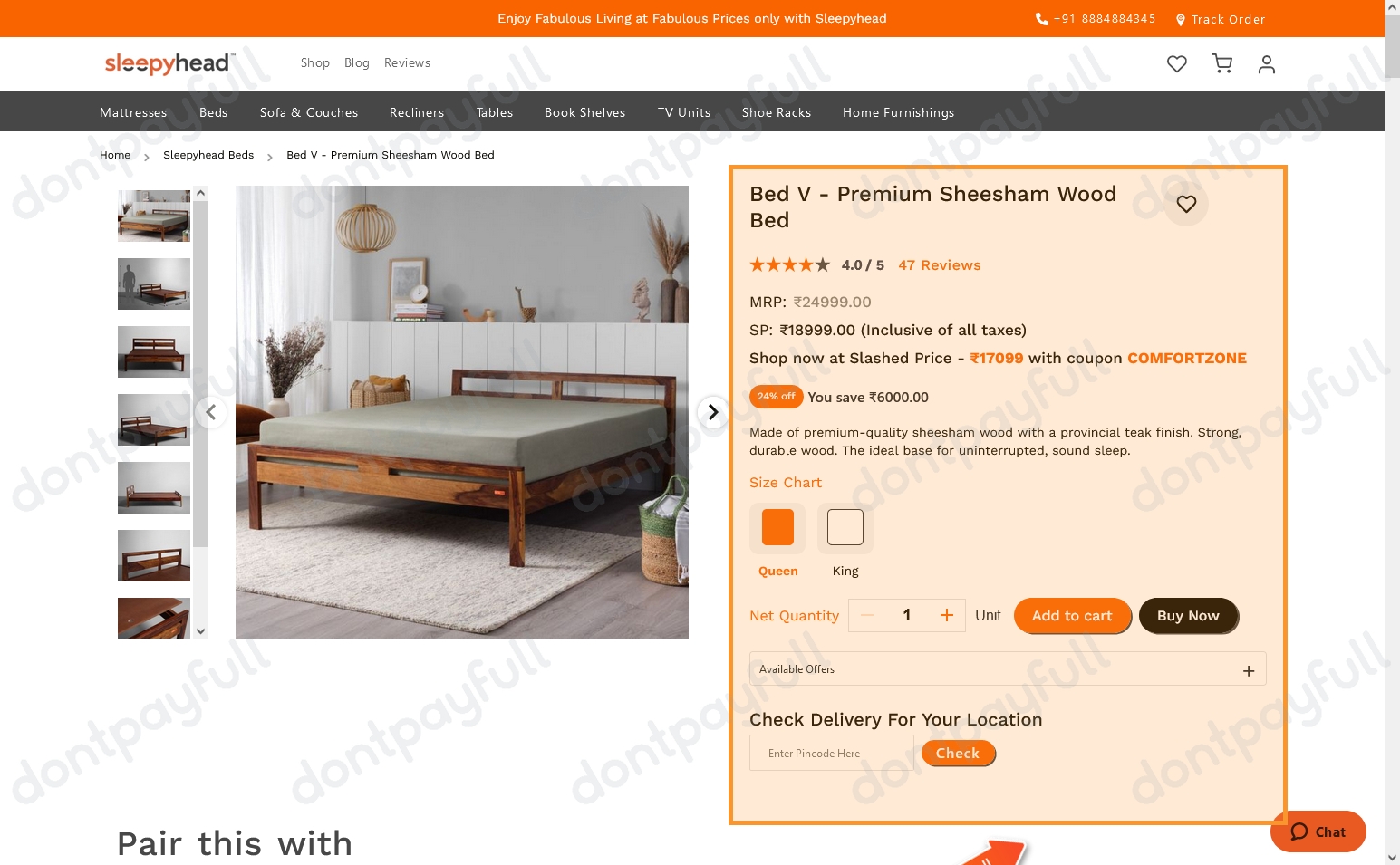Open the Recliners category menu
The height and width of the screenshot is (865, 1400).
tap(417, 112)
